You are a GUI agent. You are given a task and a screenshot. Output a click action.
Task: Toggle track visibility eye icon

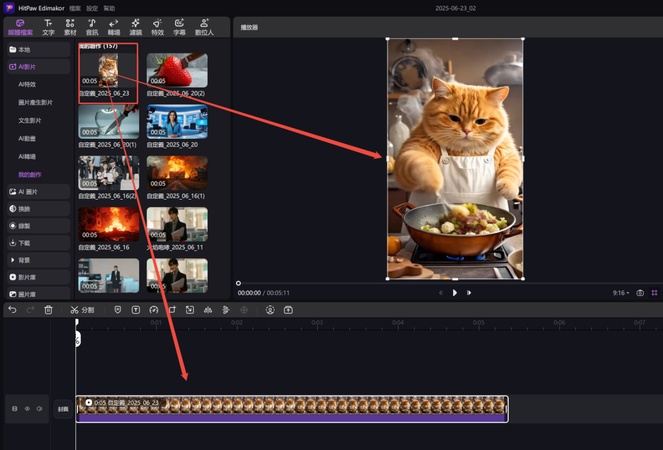pyautogui.click(x=27, y=409)
